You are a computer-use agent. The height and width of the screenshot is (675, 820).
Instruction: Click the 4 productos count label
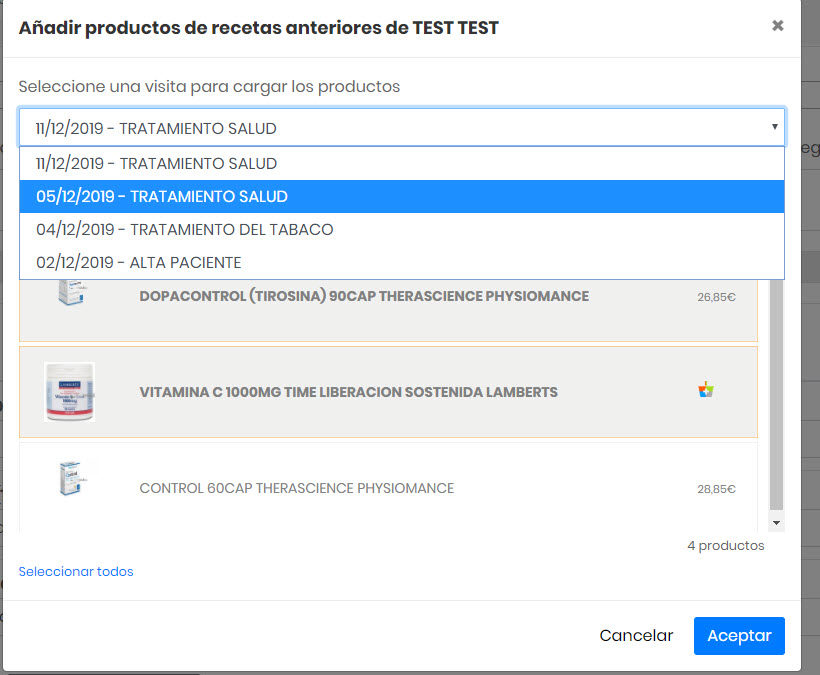coord(725,545)
